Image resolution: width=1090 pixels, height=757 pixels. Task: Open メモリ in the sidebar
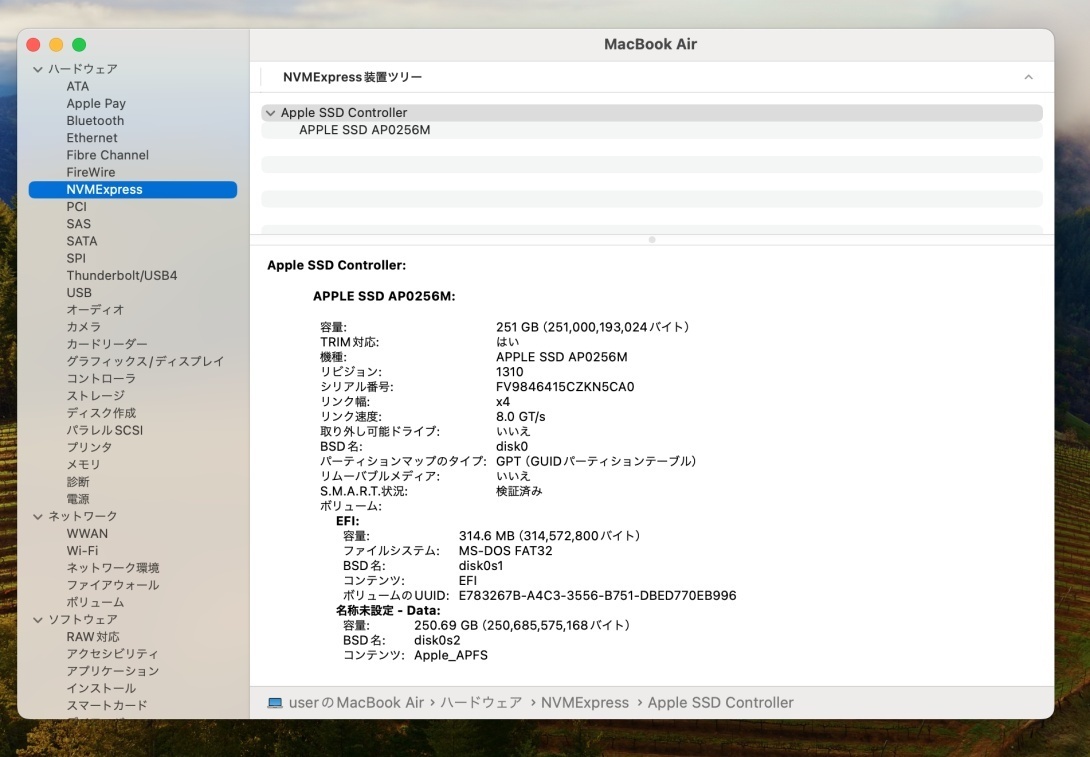tap(83, 464)
